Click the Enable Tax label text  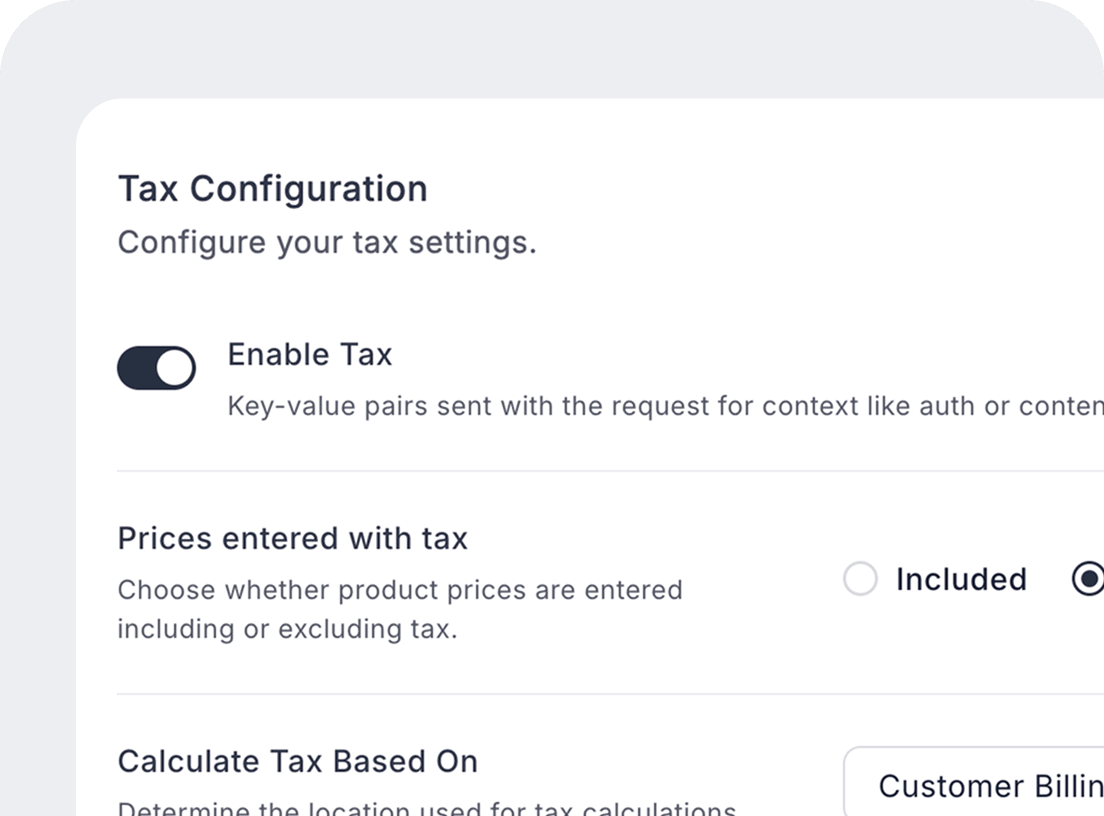pos(310,355)
